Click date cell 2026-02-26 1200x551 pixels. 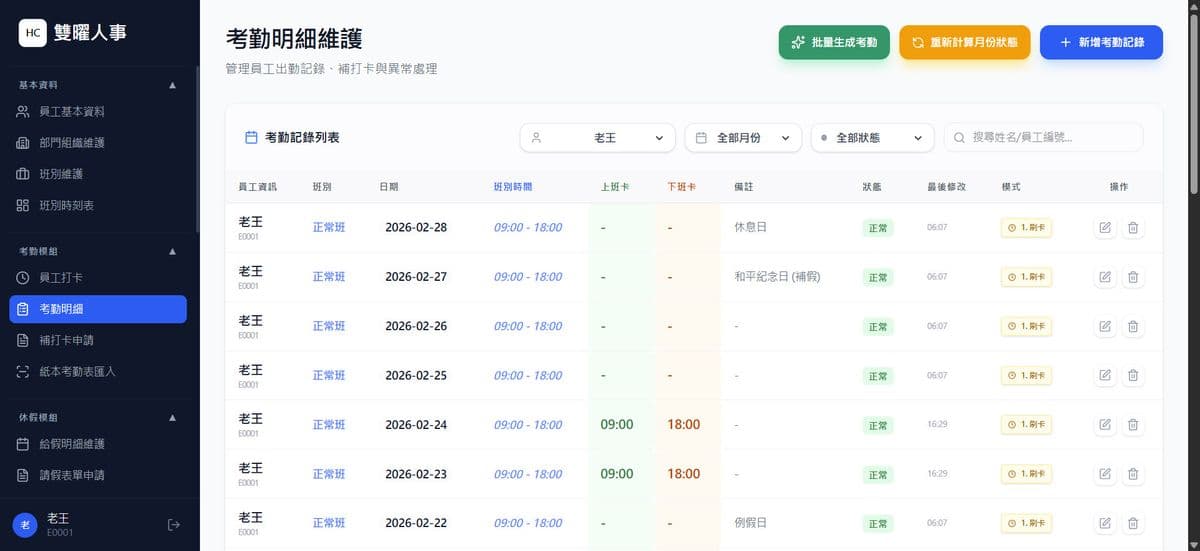416,326
